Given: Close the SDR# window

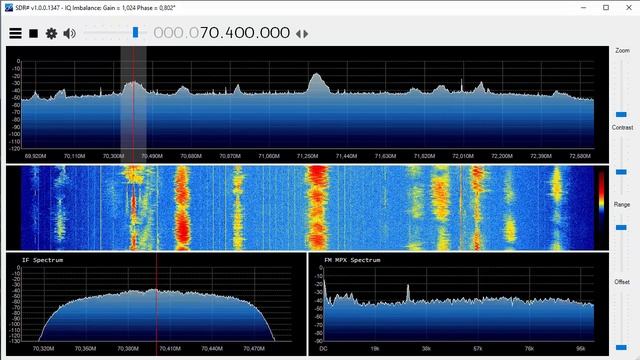Looking at the screenshot, I should (x=629, y=7).
